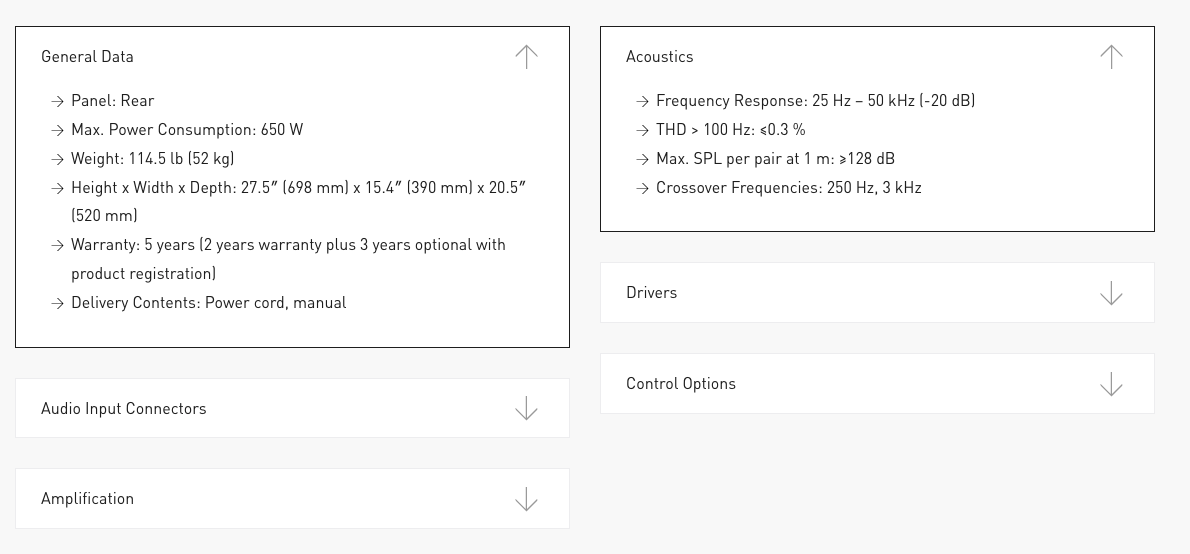Click the Max. SPL per pair line
The image size is (1190, 554).
point(775,159)
